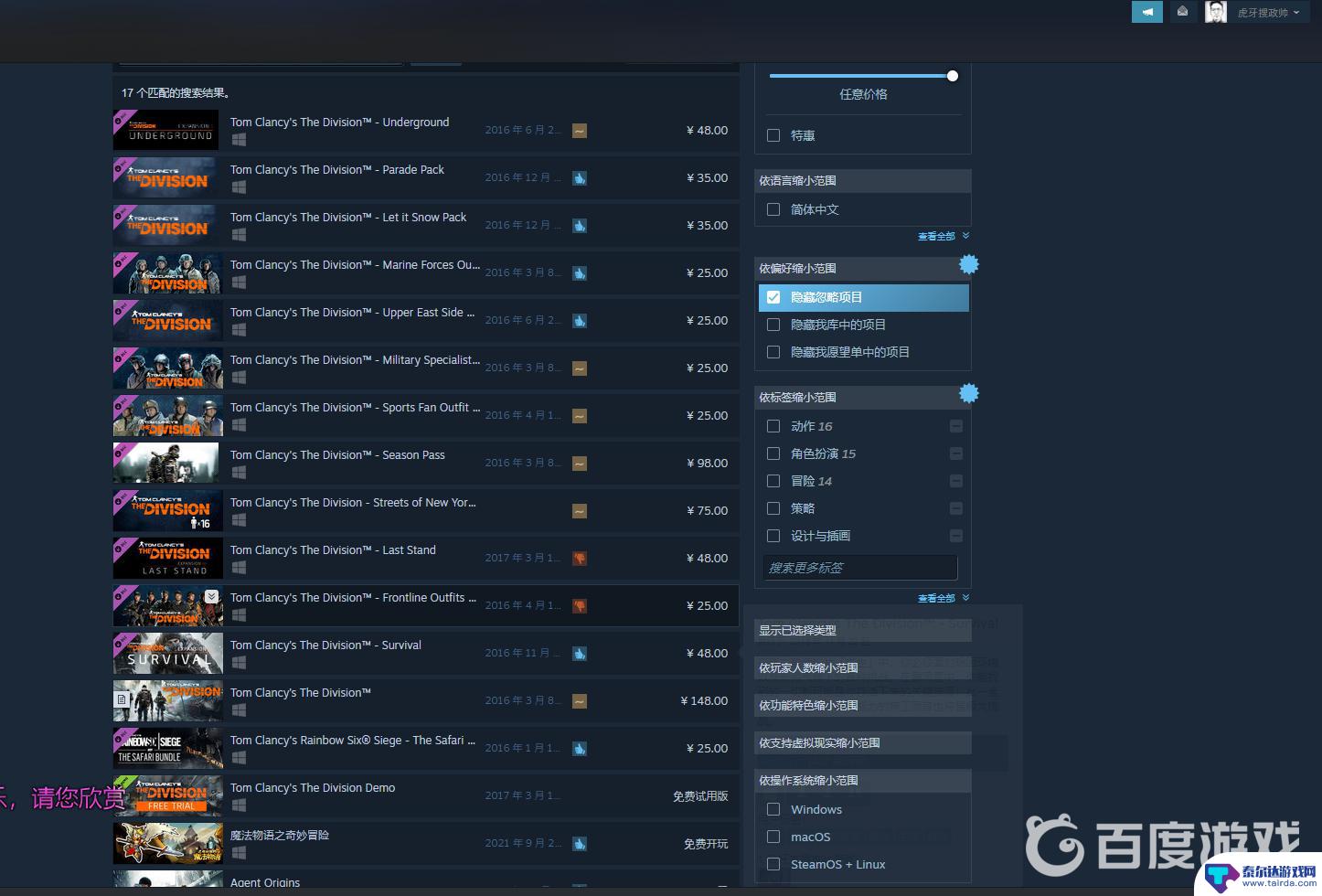Click the 搜索更多标签 tag search field

(x=860, y=568)
